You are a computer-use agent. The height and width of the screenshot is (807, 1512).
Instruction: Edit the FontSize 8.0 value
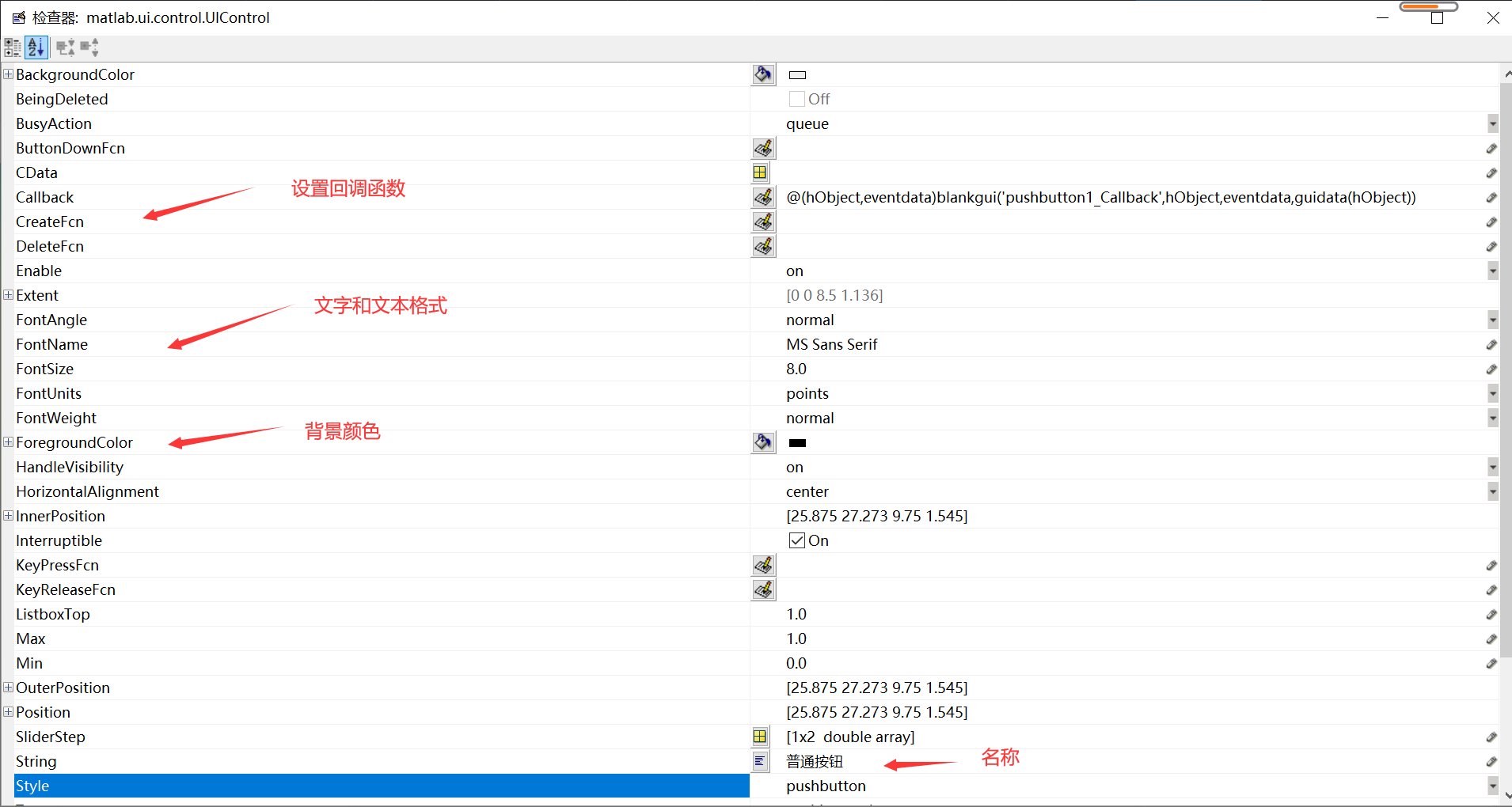(x=796, y=369)
